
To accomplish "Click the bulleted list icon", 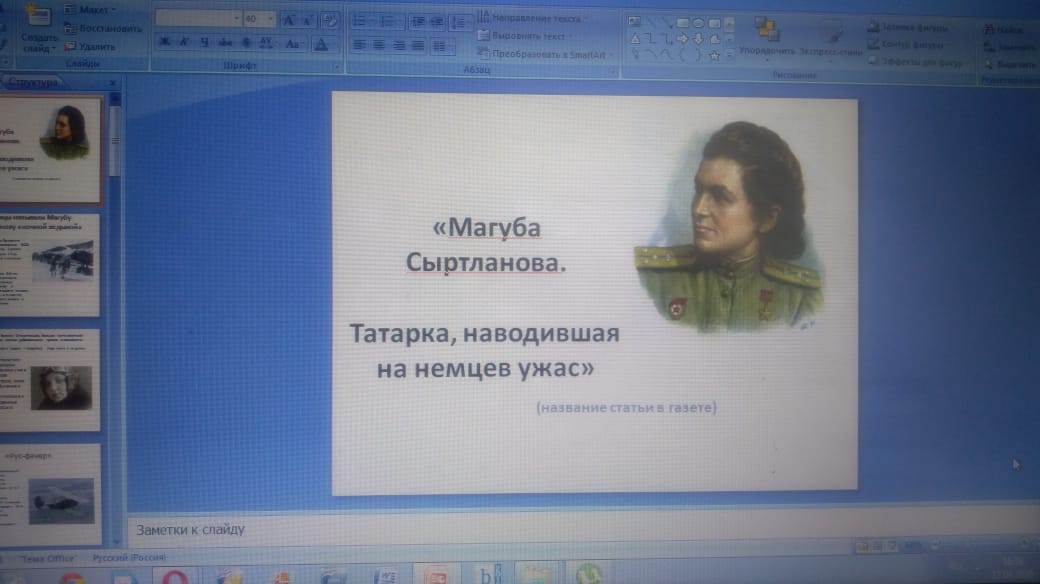I will 361,21.
